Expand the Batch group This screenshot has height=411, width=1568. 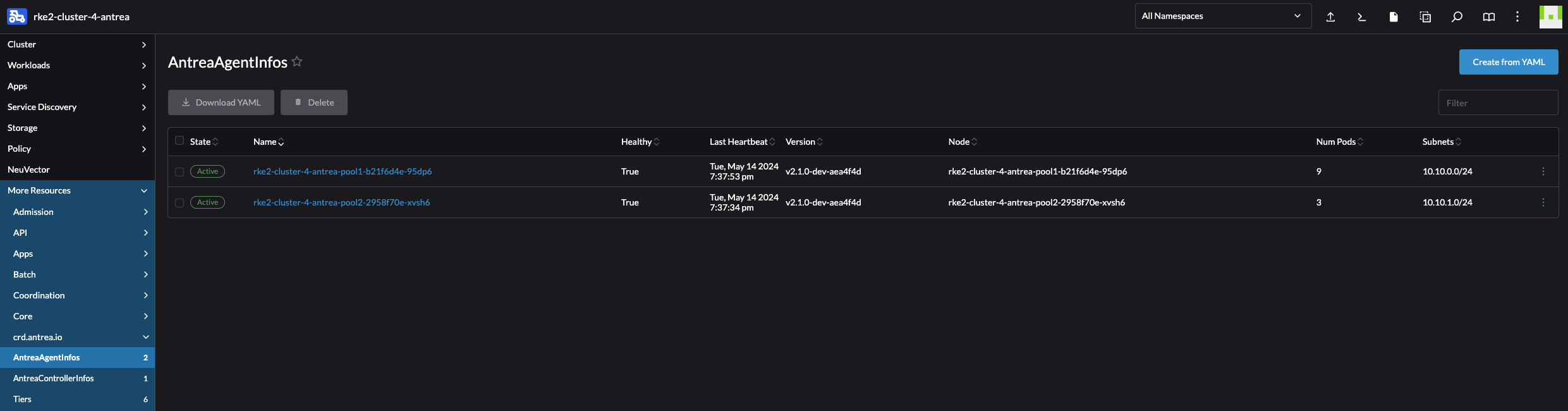click(77, 274)
